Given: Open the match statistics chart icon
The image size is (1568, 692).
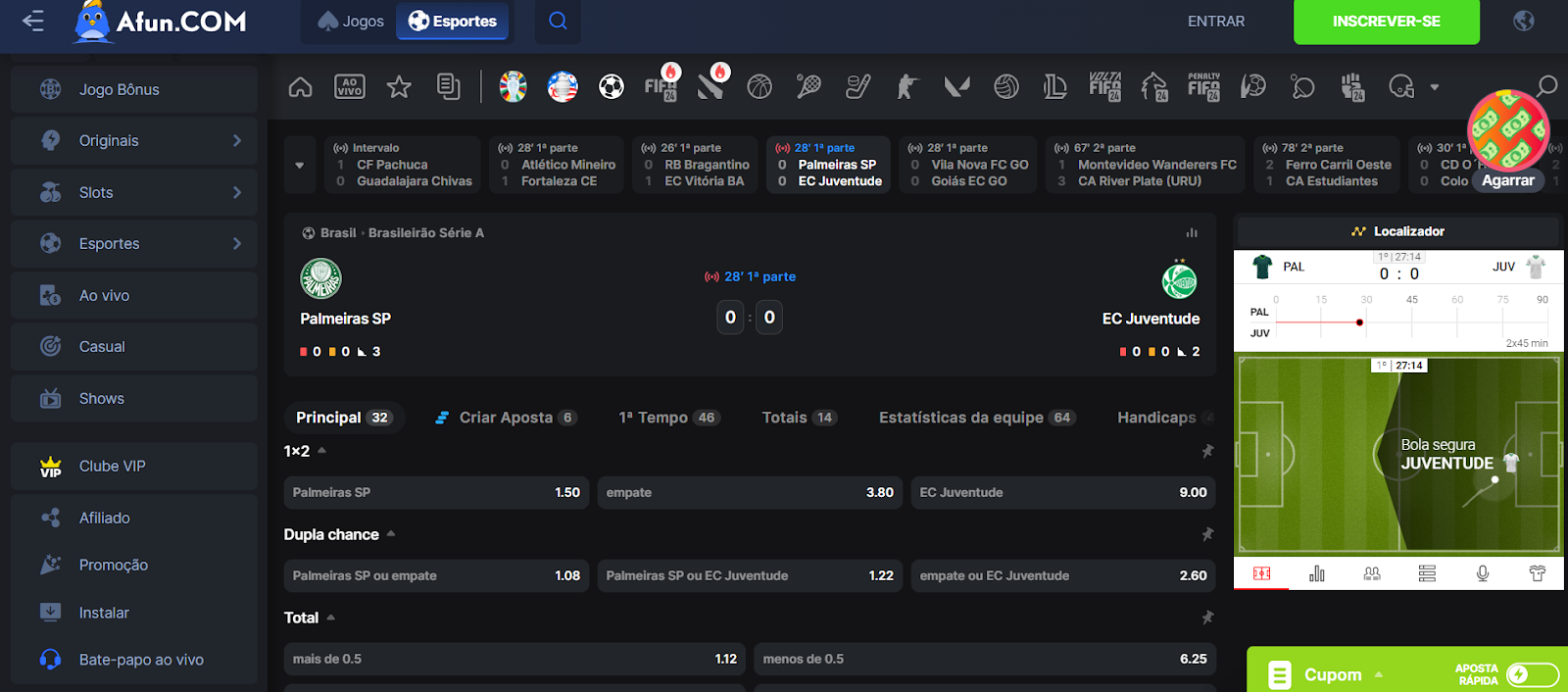Looking at the screenshot, I should click(x=1192, y=232).
